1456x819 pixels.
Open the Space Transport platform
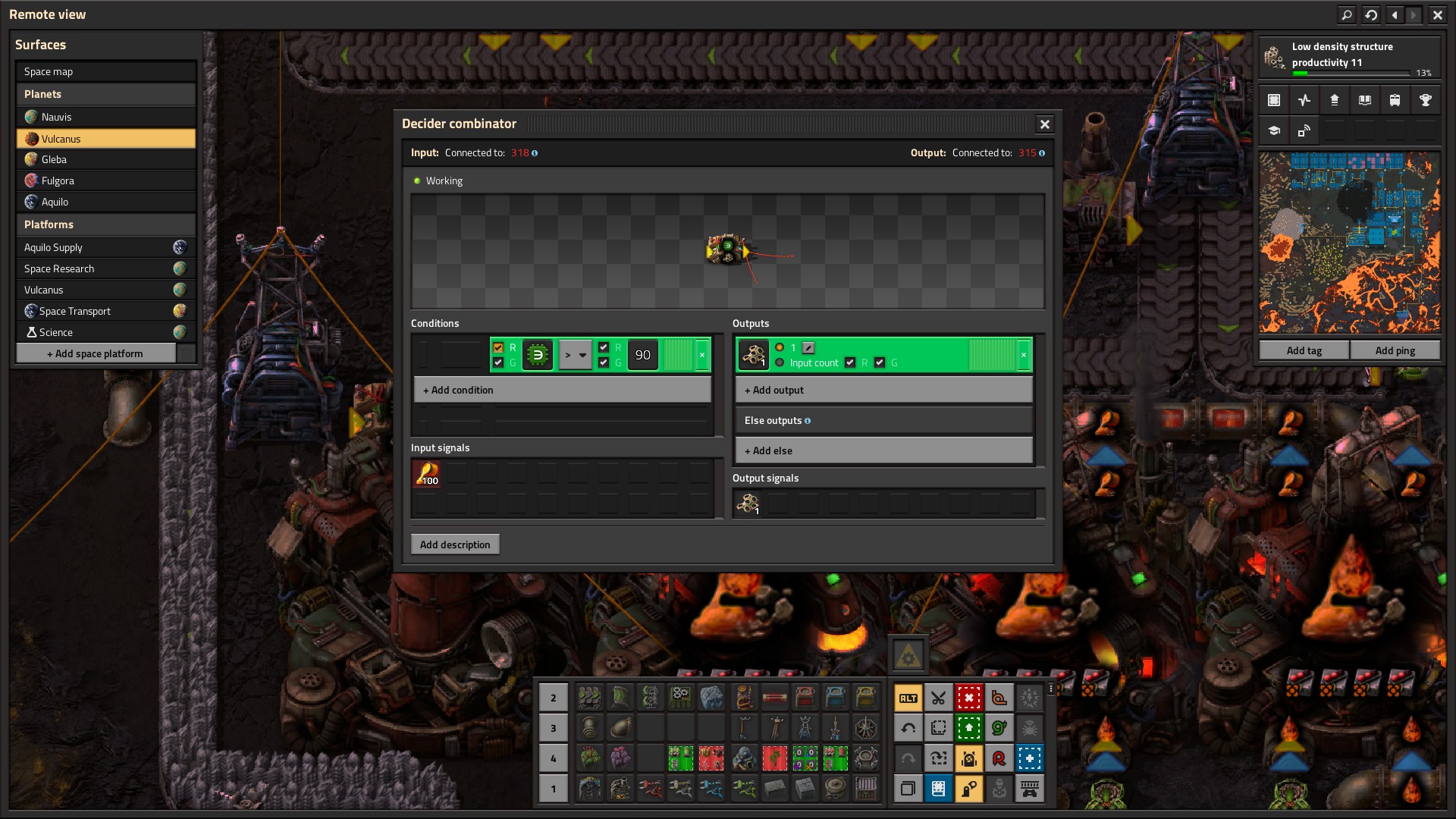click(105, 311)
